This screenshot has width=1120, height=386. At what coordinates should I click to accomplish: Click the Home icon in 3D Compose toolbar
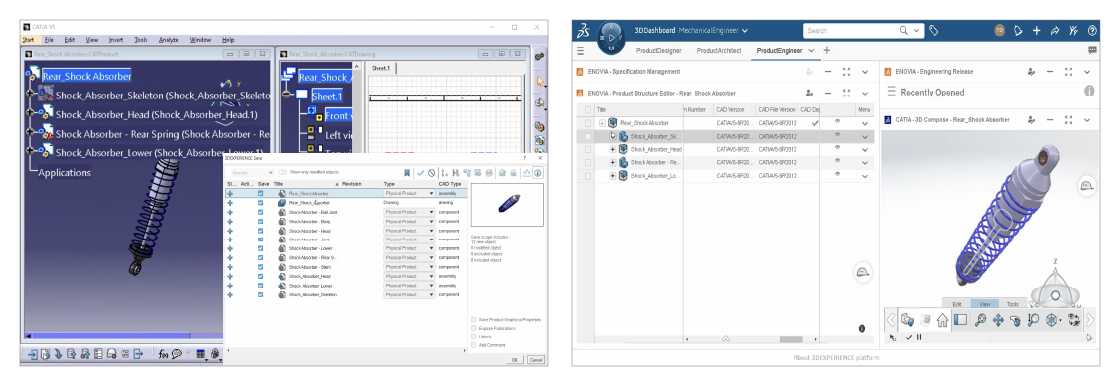click(x=942, y=320)
